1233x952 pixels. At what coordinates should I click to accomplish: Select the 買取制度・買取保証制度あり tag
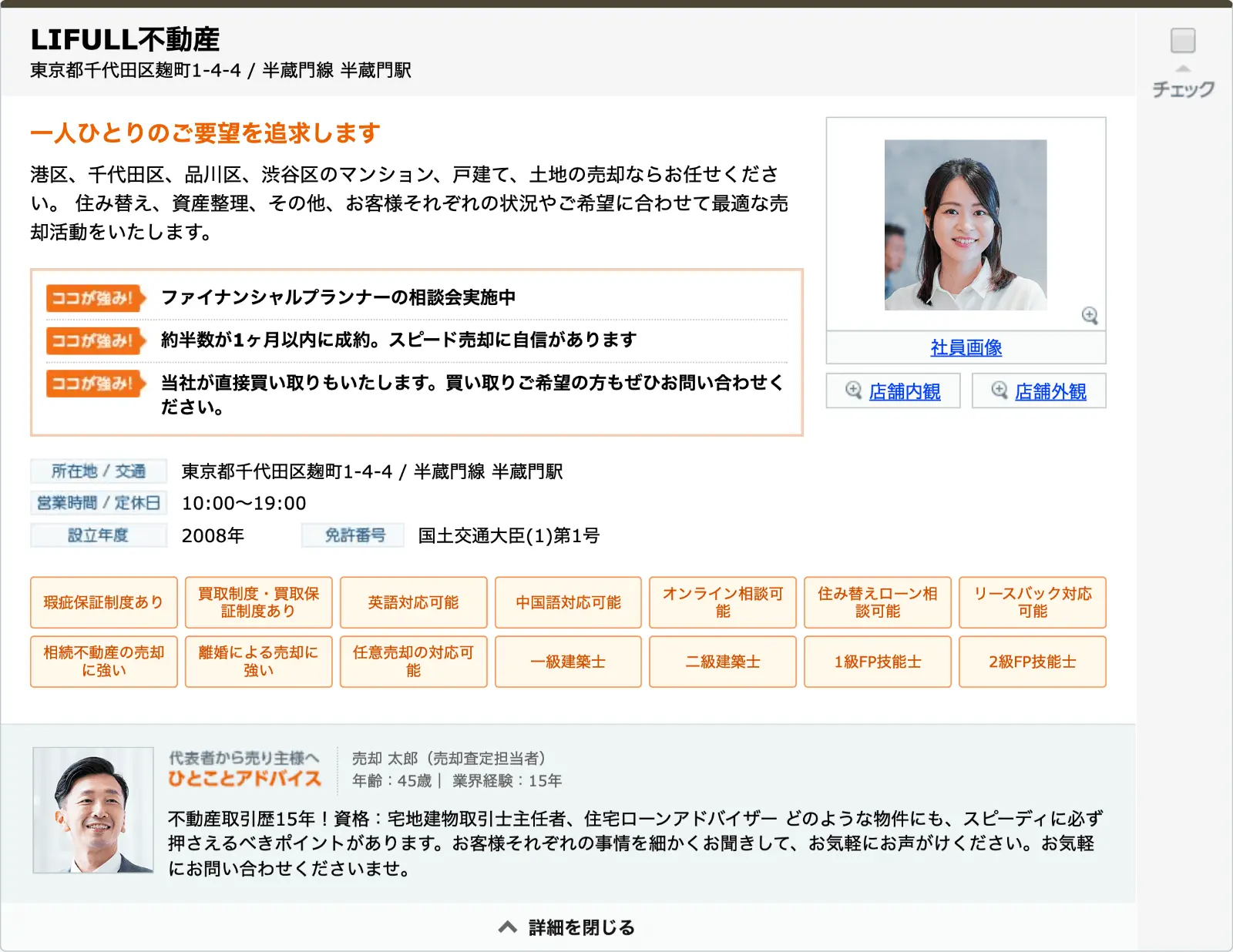(259, 602)
